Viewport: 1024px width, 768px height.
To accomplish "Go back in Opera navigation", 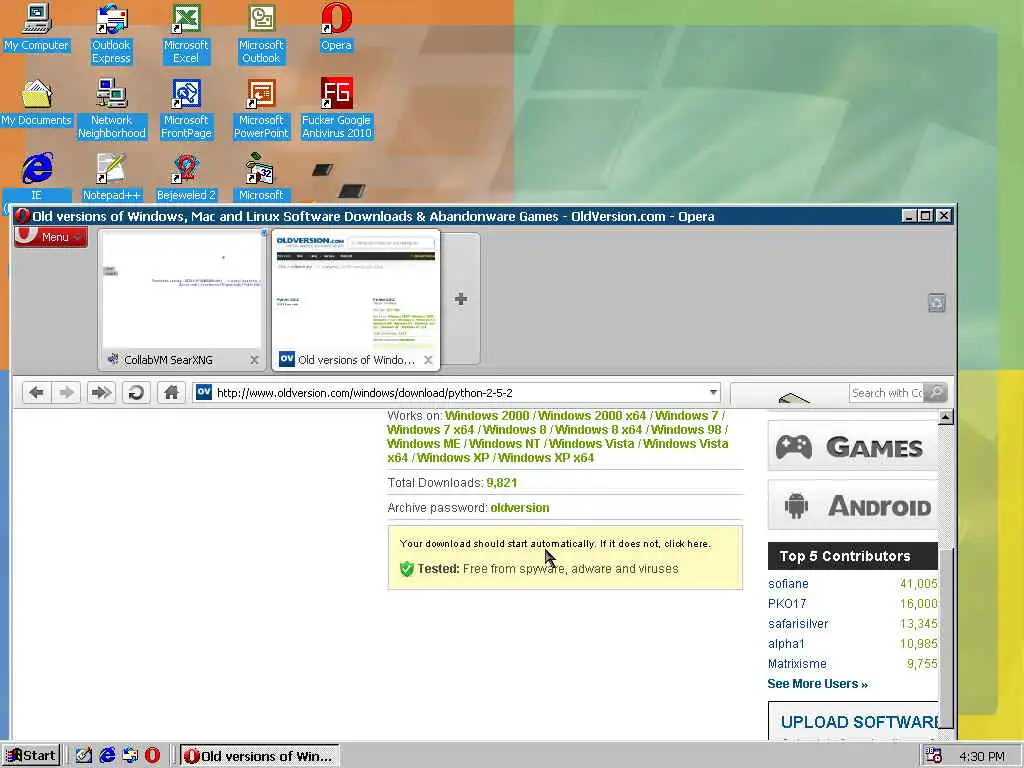I will tap(37, 392).
